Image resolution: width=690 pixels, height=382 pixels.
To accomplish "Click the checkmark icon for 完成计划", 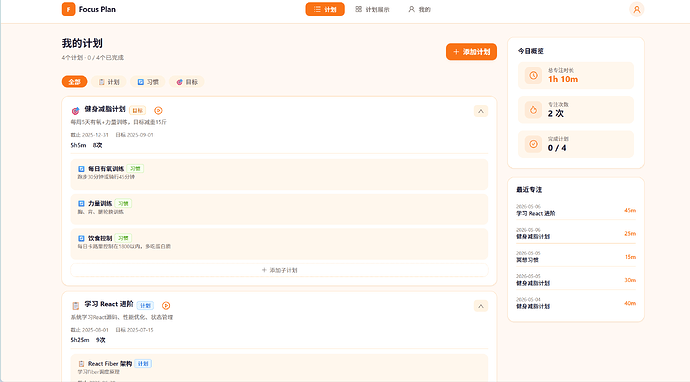I will pos(533,144).
